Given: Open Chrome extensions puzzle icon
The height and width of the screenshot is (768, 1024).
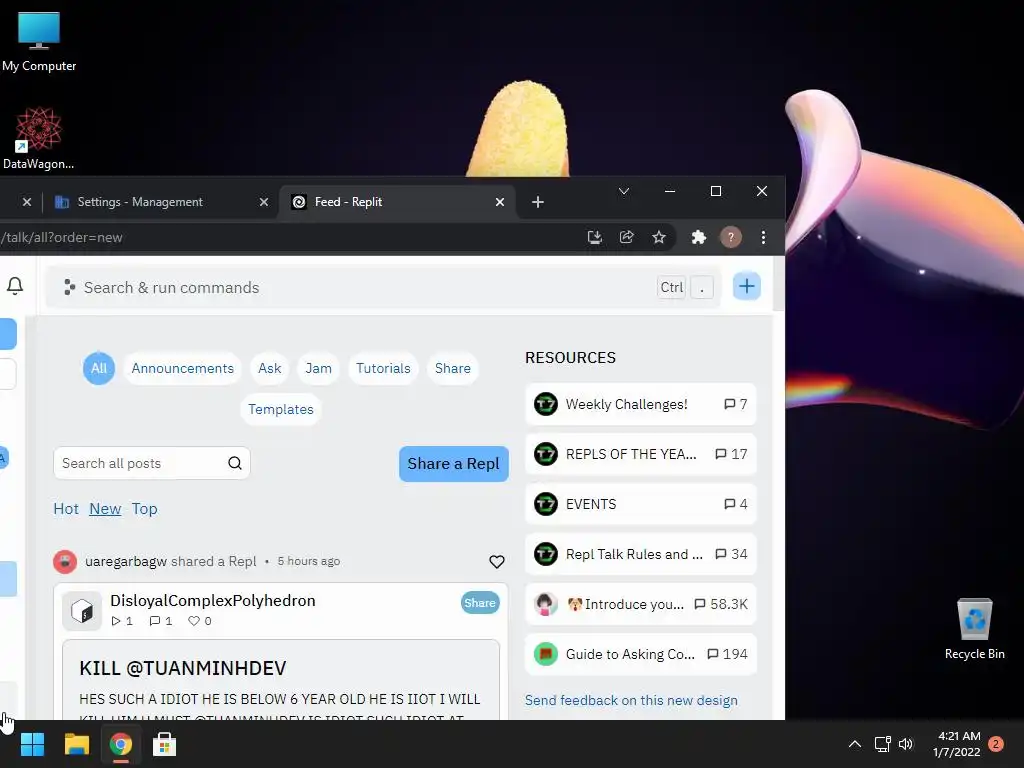Looking at the screenshot, I should 699,237.
